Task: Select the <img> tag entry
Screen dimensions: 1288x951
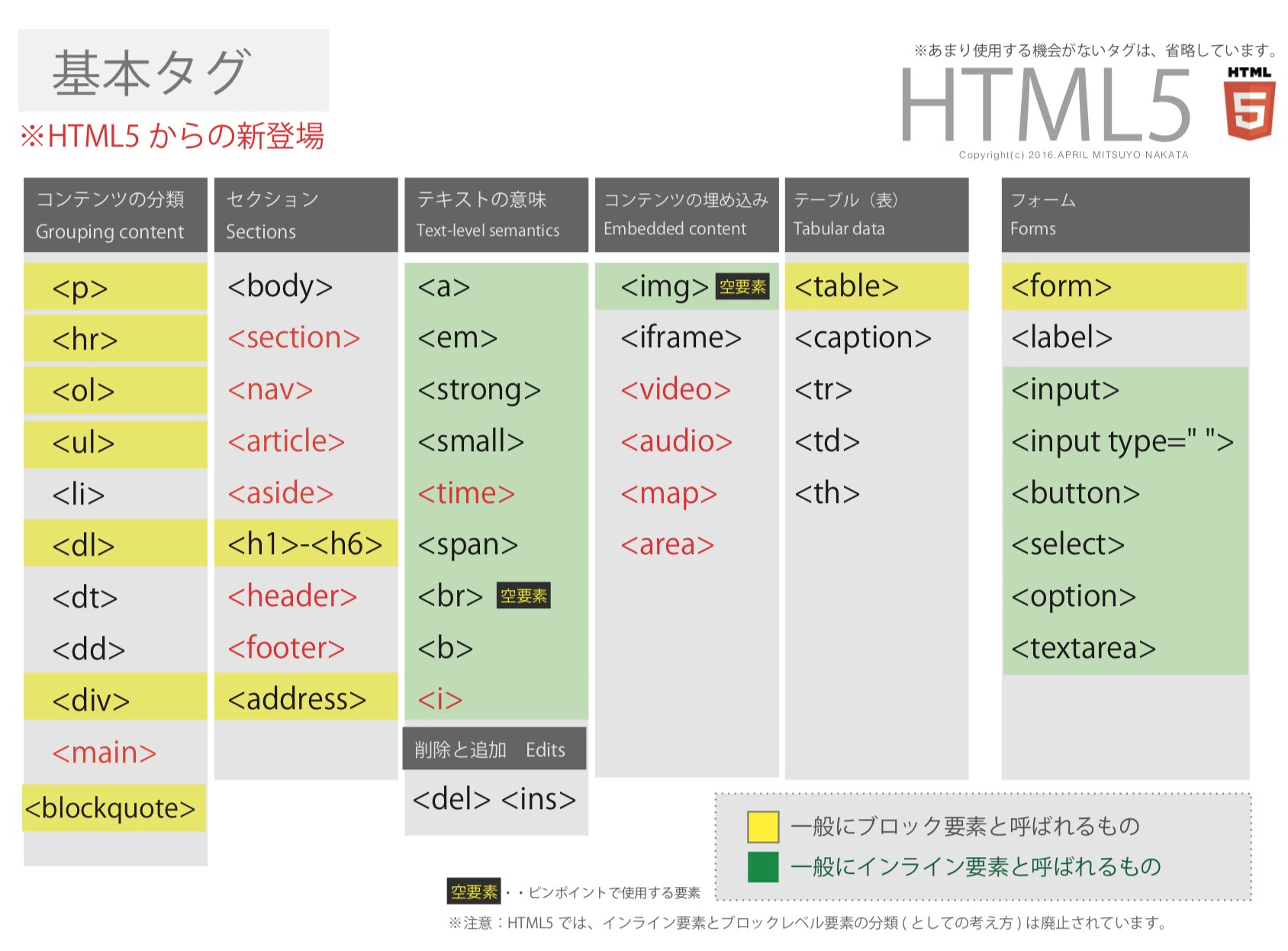Action: pos(662,287)
